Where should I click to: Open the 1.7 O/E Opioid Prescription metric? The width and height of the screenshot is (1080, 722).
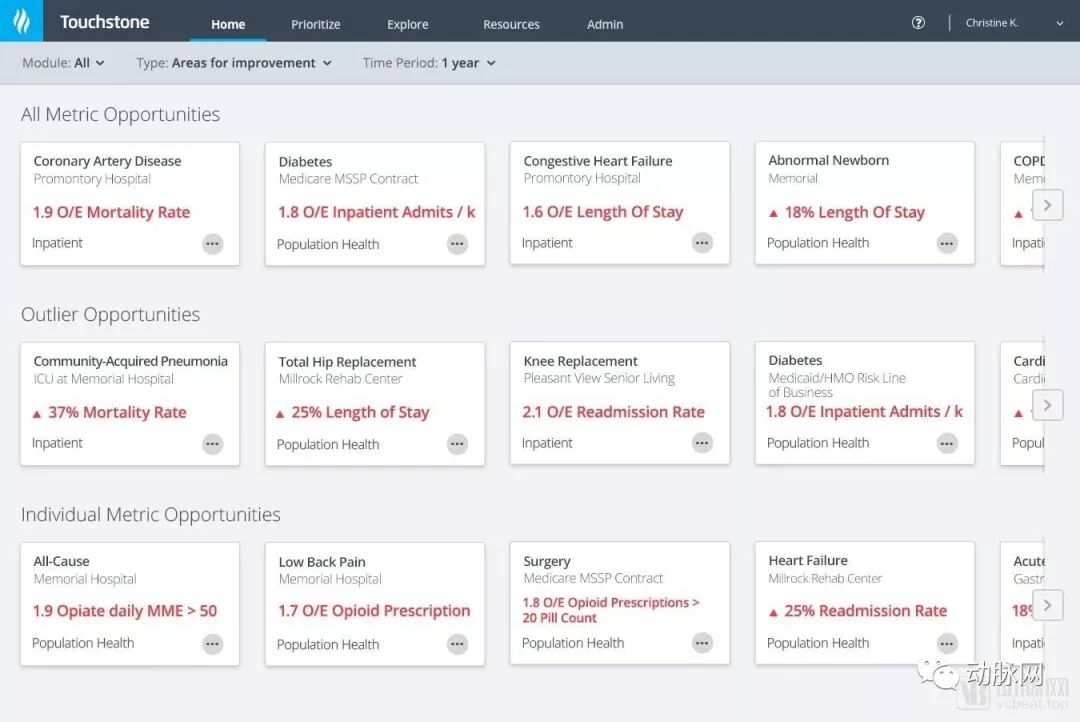pos(374,610)
